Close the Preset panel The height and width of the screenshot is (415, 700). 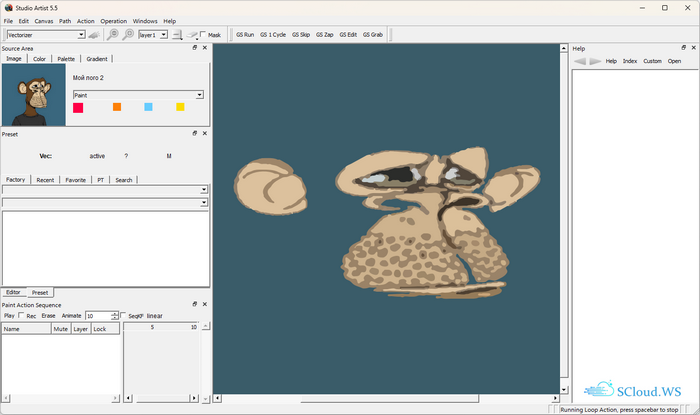click(205, 133)
